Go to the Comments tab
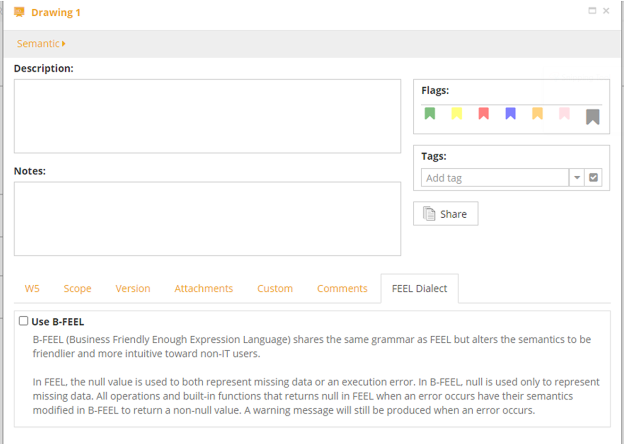624x445 pixels. pyautogui.click(x=342, y=289)
